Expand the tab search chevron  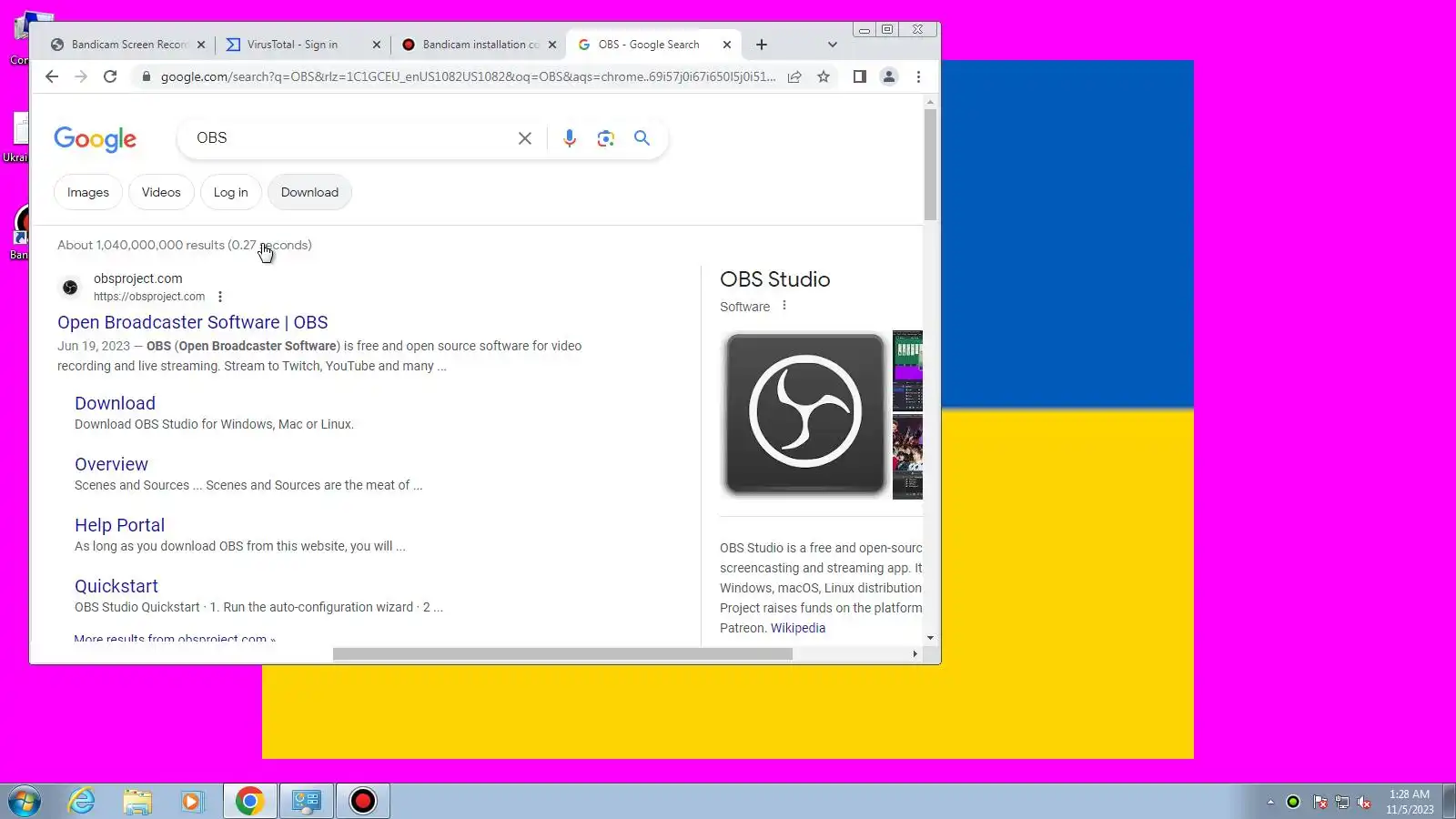832,45
